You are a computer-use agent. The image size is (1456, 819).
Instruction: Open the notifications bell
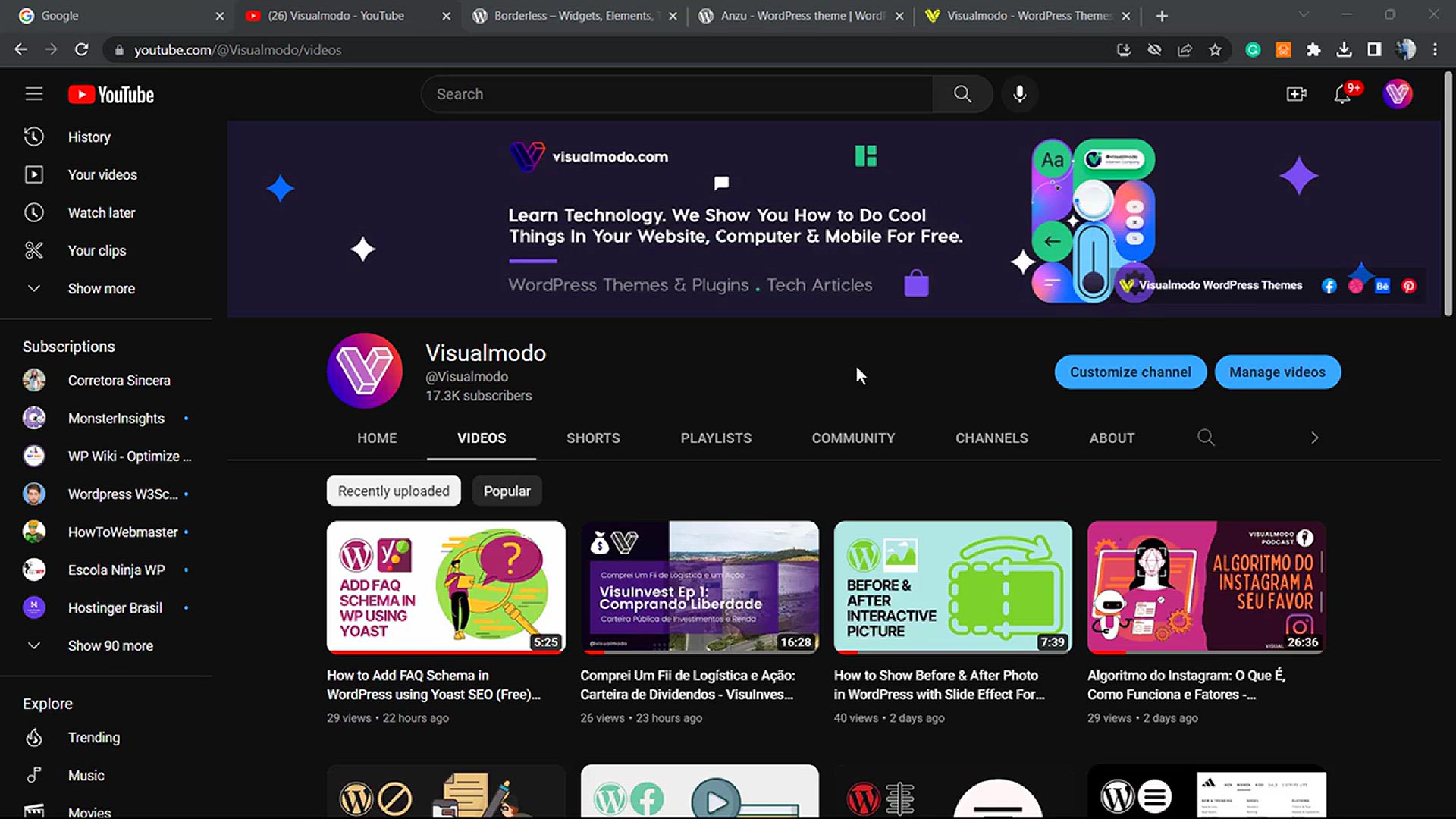coord(1343,94)
